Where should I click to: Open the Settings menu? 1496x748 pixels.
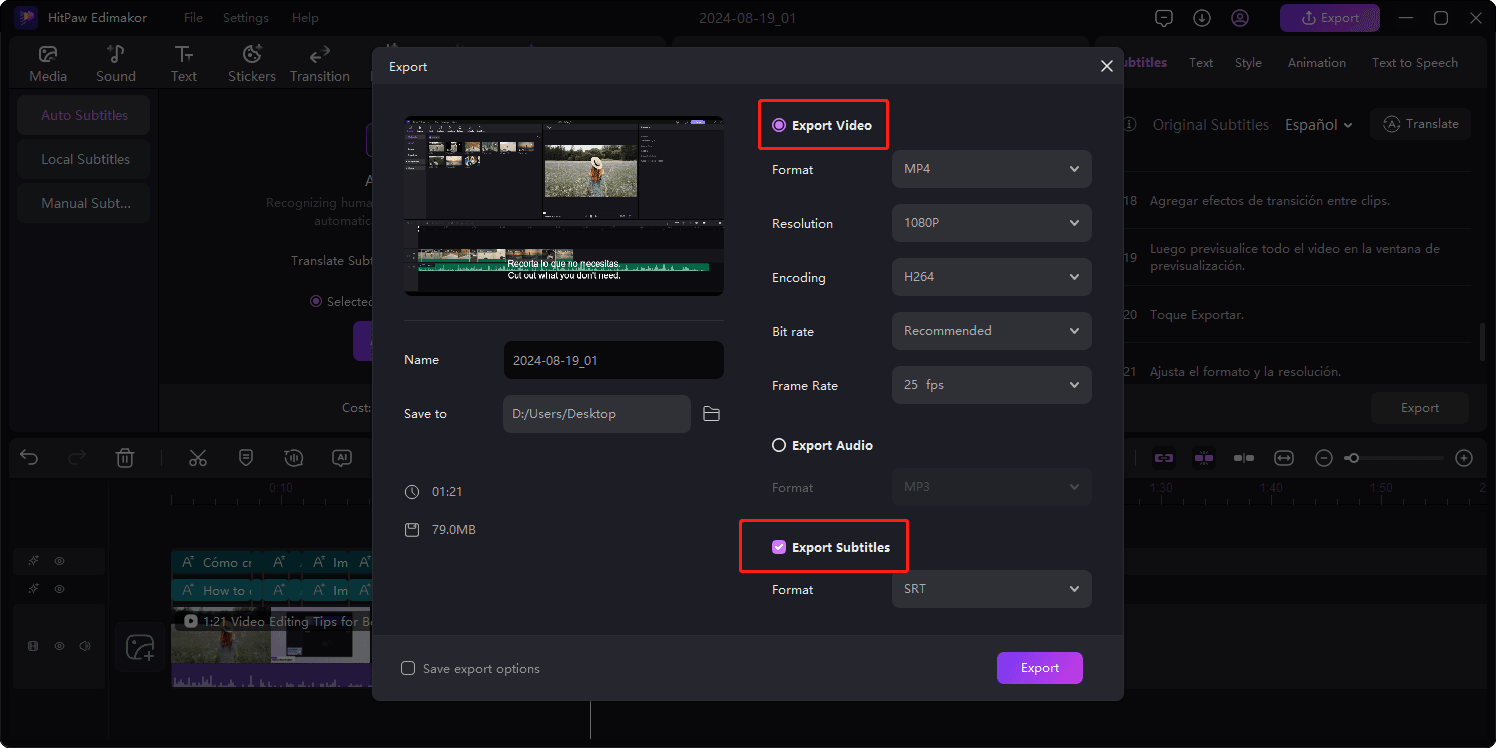tap(245, 17)
